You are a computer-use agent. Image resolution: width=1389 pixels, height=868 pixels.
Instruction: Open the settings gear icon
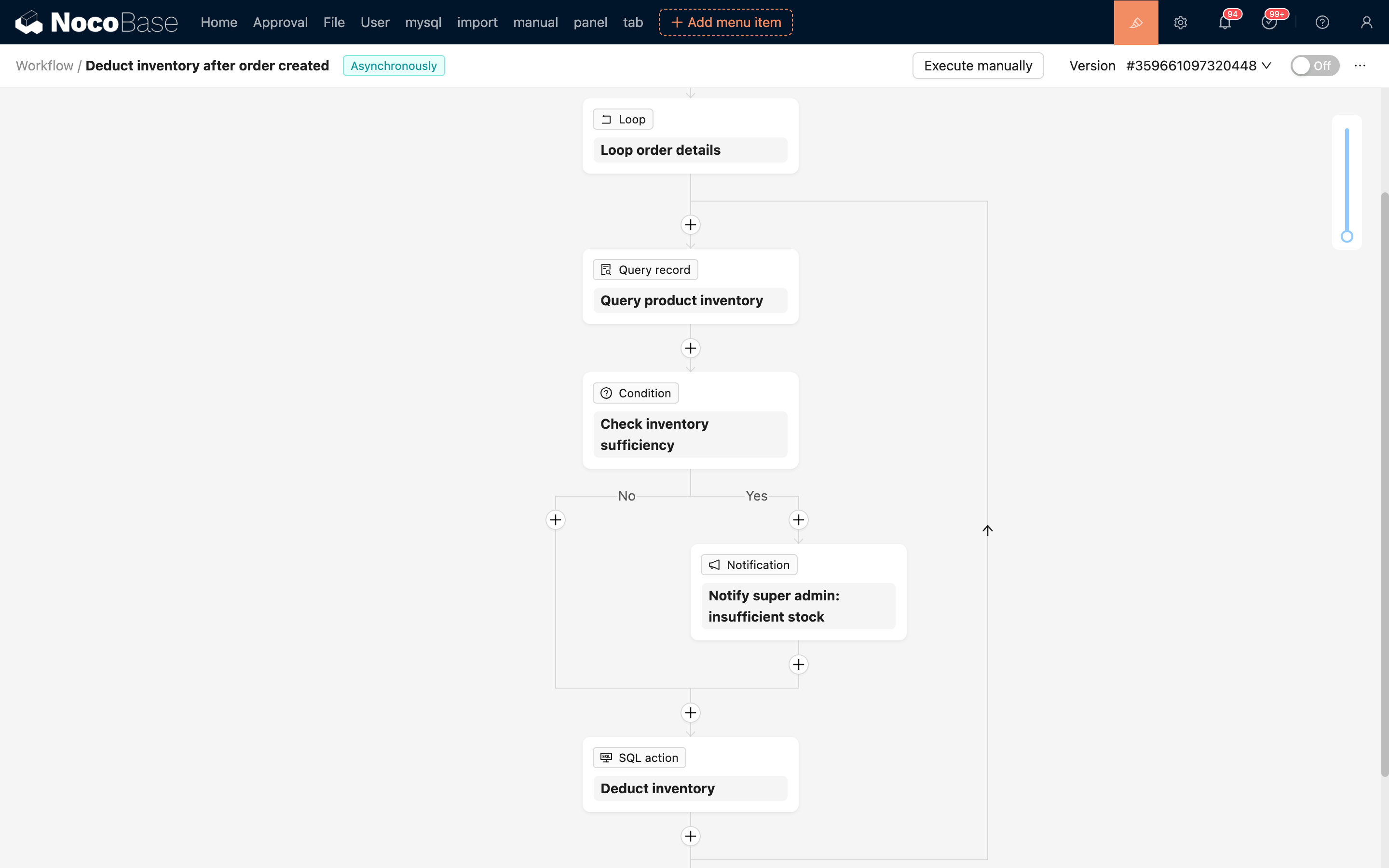(1180, 22)
